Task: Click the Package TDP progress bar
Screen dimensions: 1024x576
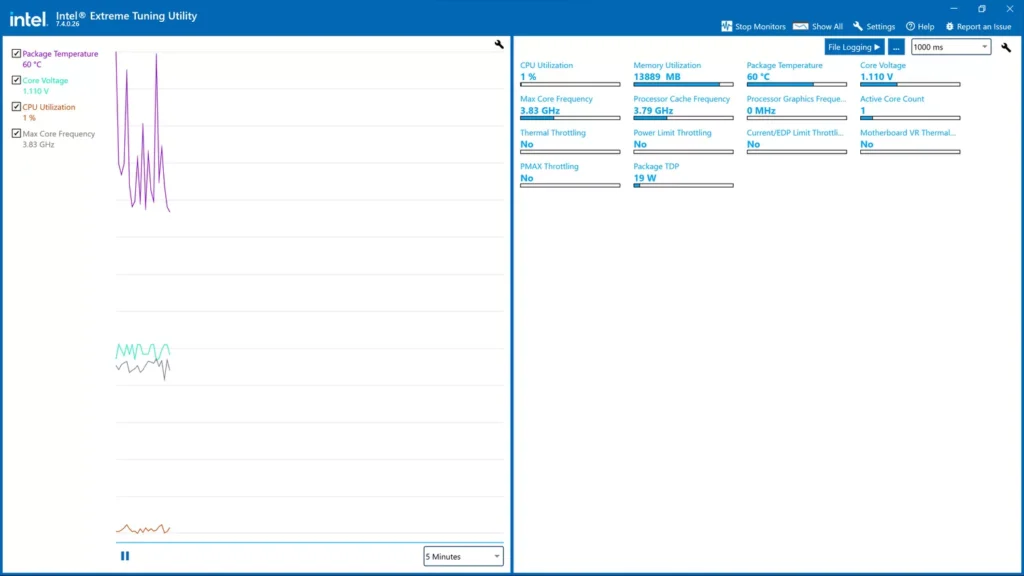Action: pyautogui.click(x=683, y=185)
